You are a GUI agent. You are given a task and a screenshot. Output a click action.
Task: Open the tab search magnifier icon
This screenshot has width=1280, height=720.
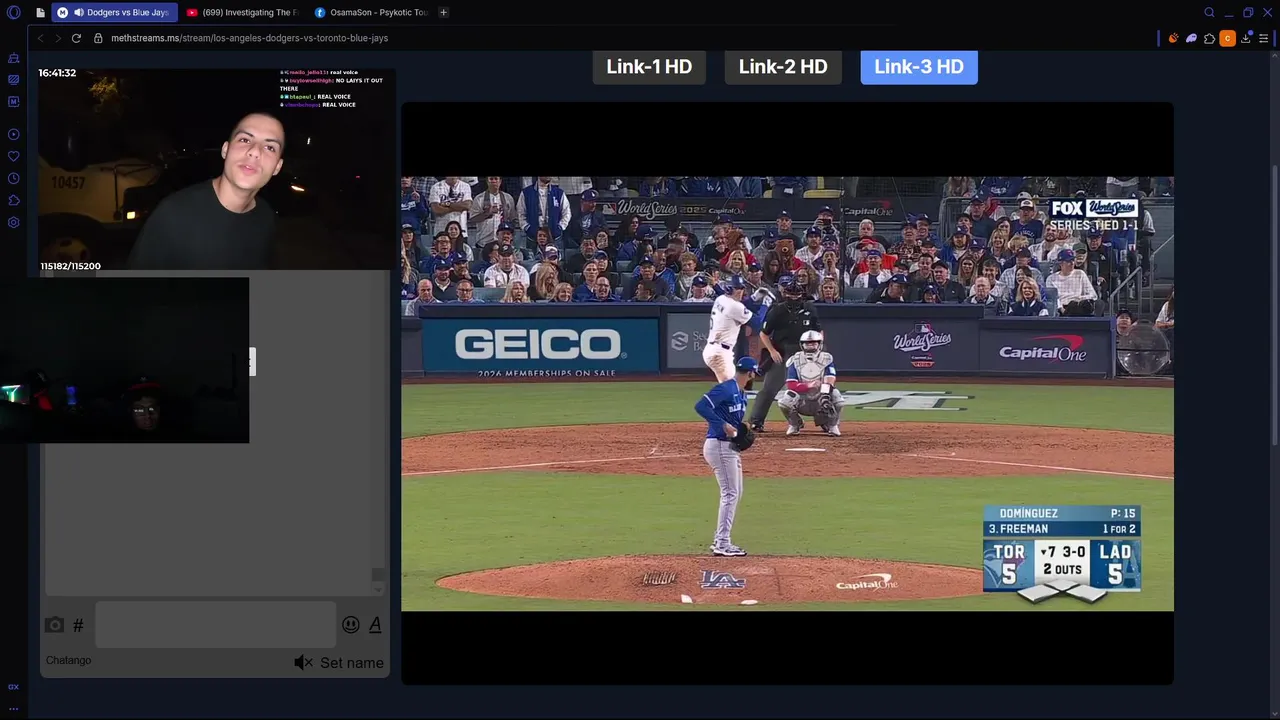coord(1209,12)
